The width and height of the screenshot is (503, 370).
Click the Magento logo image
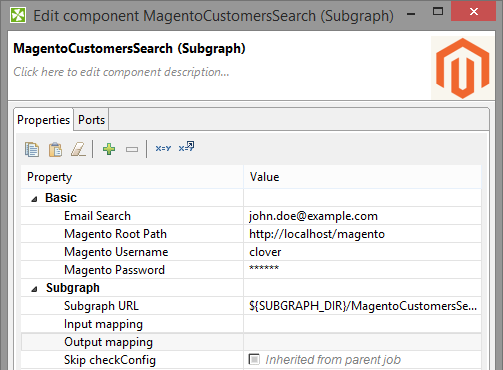(462, 68)
